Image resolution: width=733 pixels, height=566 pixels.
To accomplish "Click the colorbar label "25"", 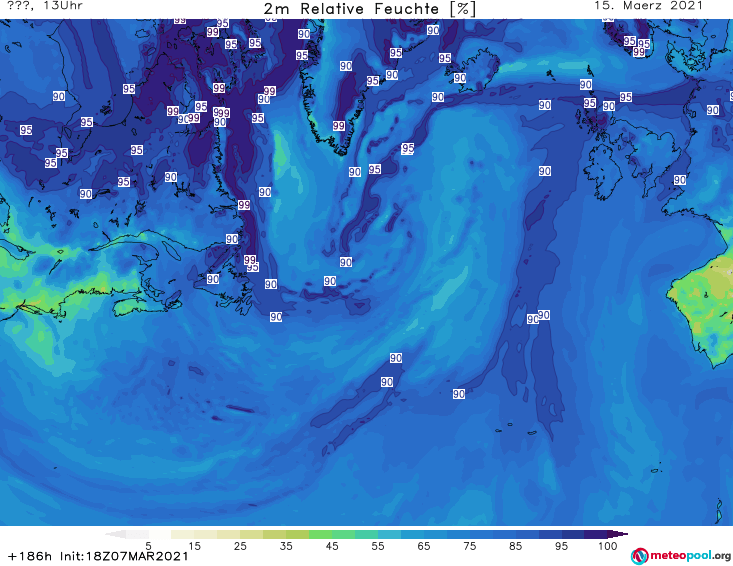I will (240, 546).
